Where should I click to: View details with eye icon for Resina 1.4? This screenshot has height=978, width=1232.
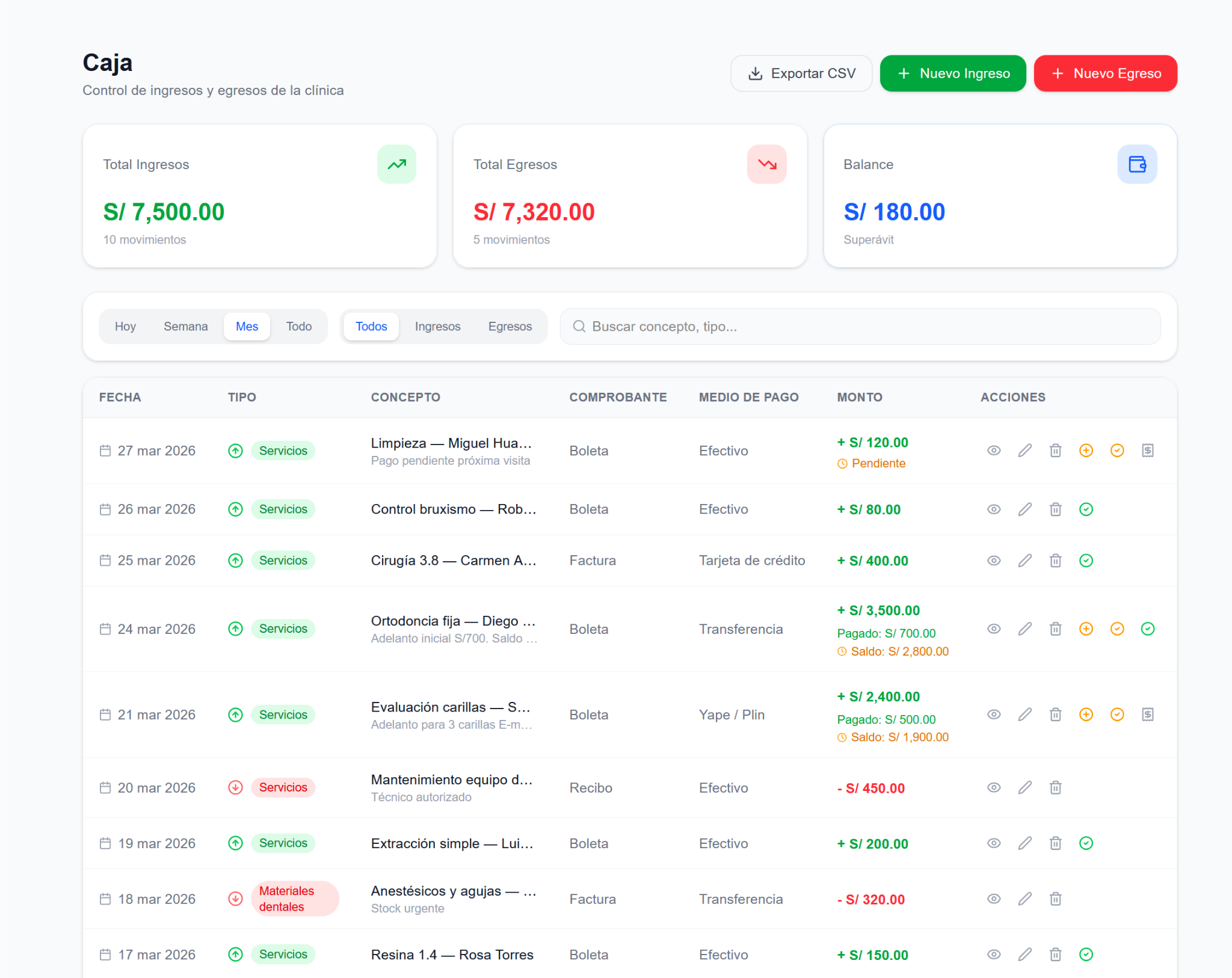coord(994,955)
